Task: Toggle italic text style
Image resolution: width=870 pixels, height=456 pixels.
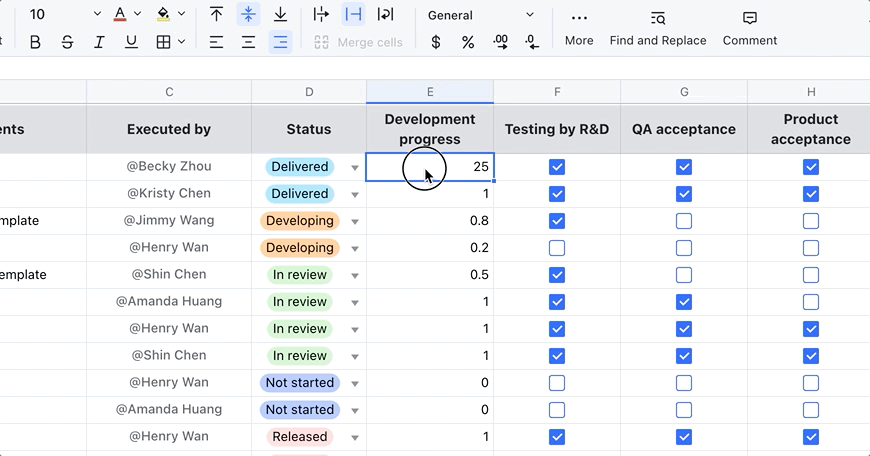Action: [x=99, y=42]
